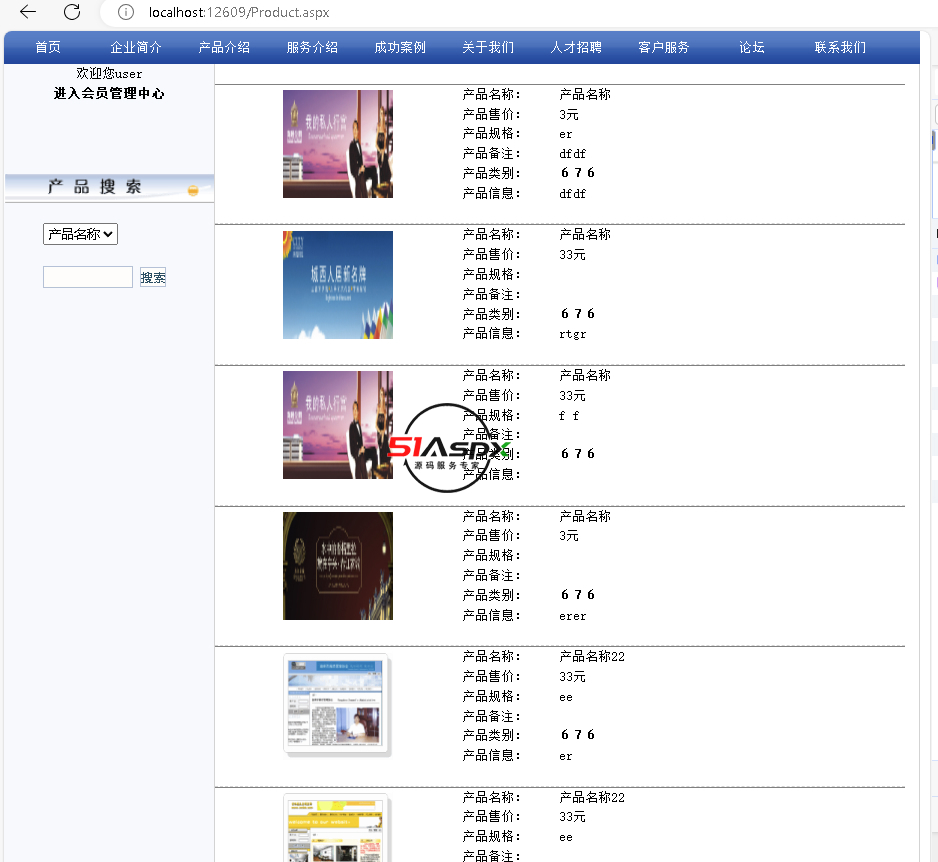Select the second product's price 33元
The height and width of the screenshot is (862, 938).
pos(572,254)
